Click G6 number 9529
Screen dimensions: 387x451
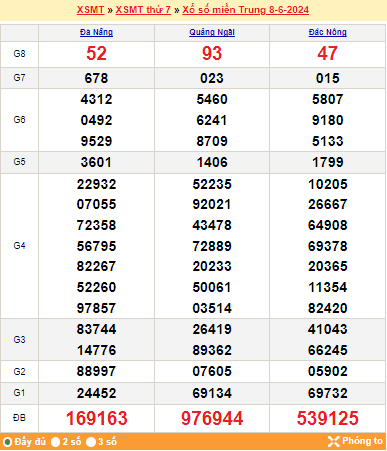(96, 141)
